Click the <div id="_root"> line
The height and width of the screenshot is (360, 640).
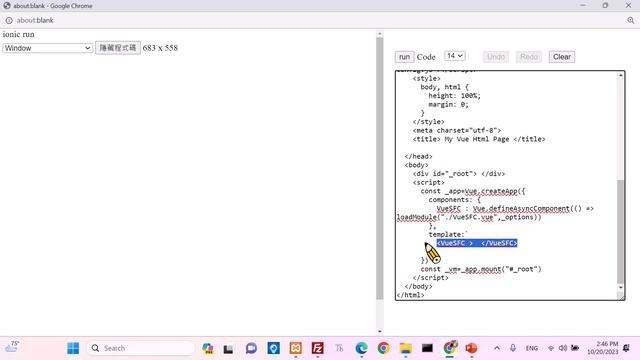(459, 174)
